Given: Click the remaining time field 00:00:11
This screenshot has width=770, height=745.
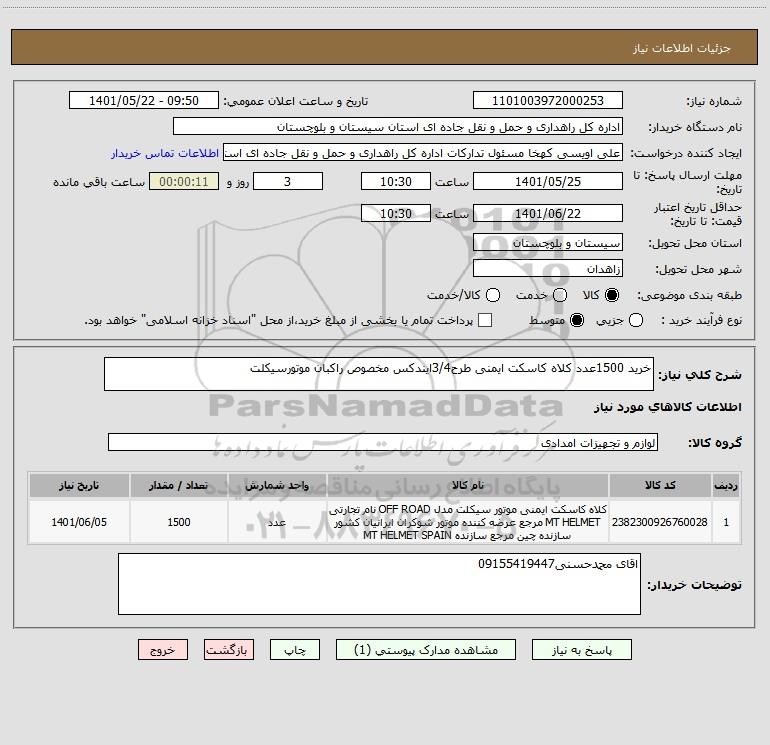Looking at the screenshot, I should [184, 181].
